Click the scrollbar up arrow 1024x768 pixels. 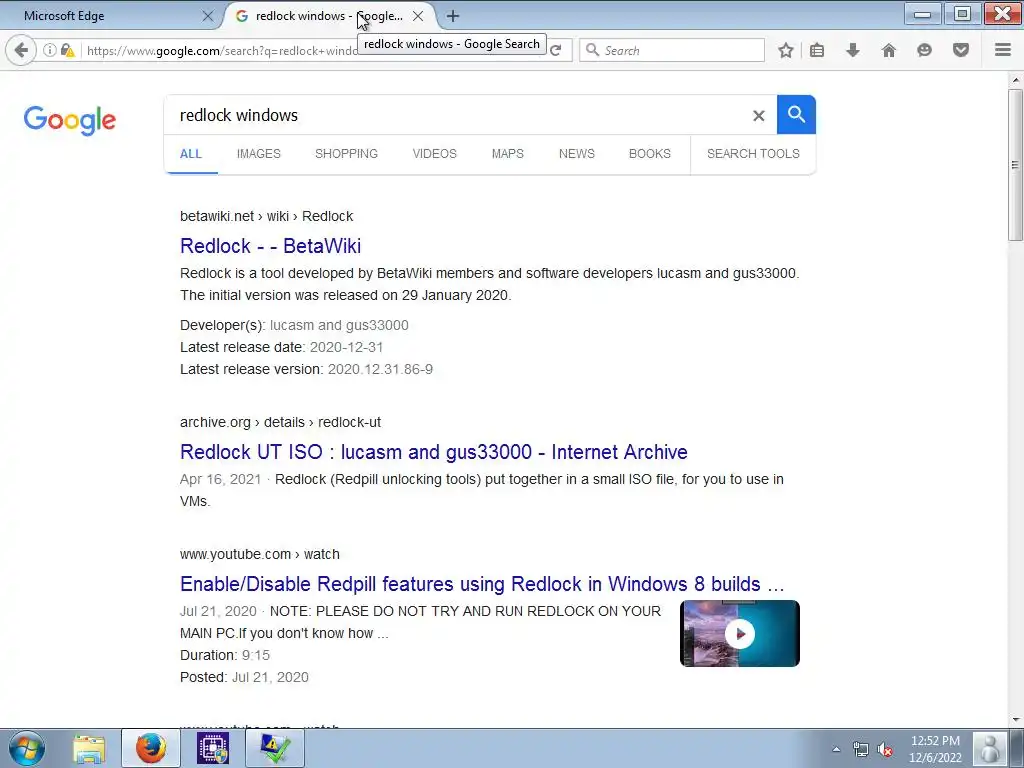pyautogui.click(x=1016, y=80)
